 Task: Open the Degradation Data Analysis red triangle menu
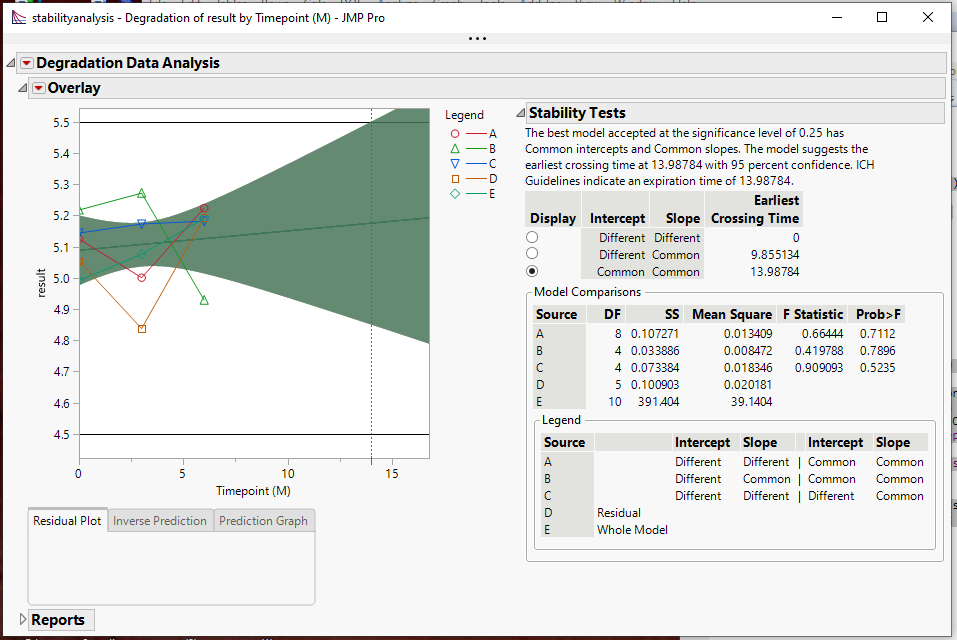coord(25,62)
